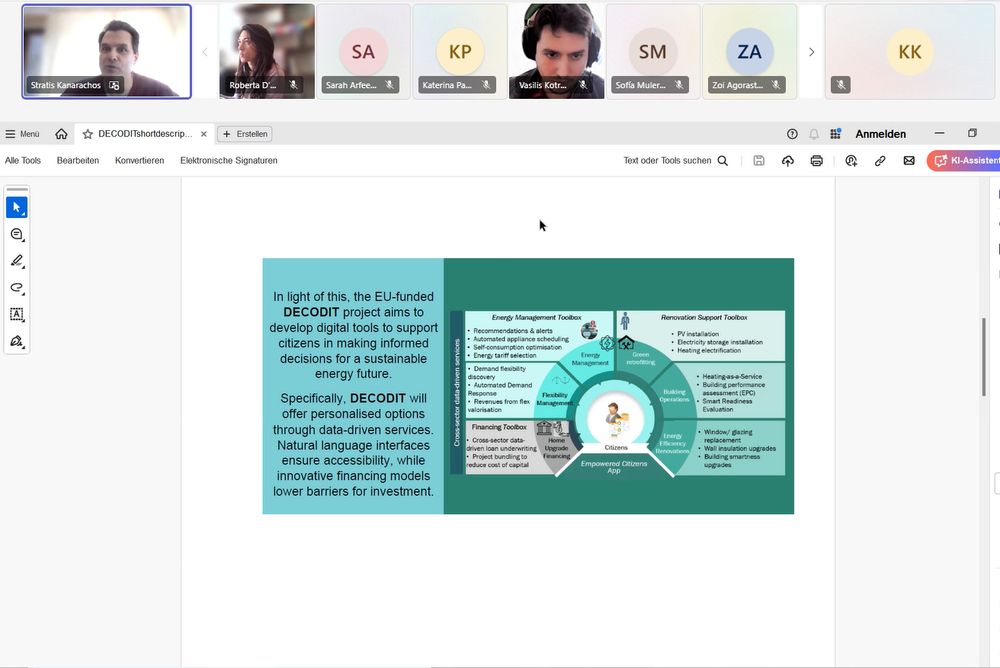This screenshot has height=668, width=1000.
Task: Click the Text oder Tools suchen field
Action: (675, 161)
